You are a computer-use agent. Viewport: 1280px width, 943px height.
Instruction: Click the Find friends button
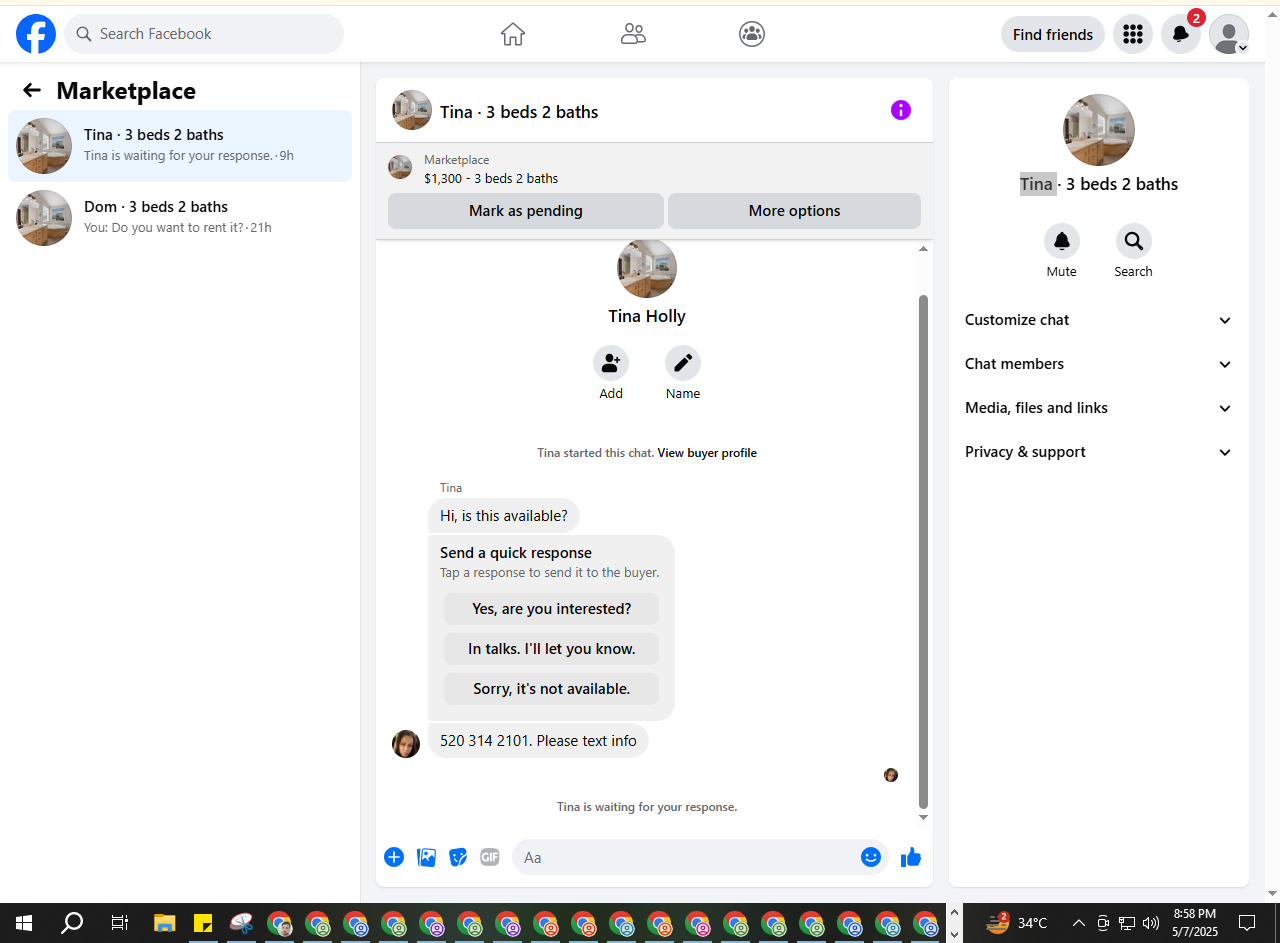[1053, 34]
